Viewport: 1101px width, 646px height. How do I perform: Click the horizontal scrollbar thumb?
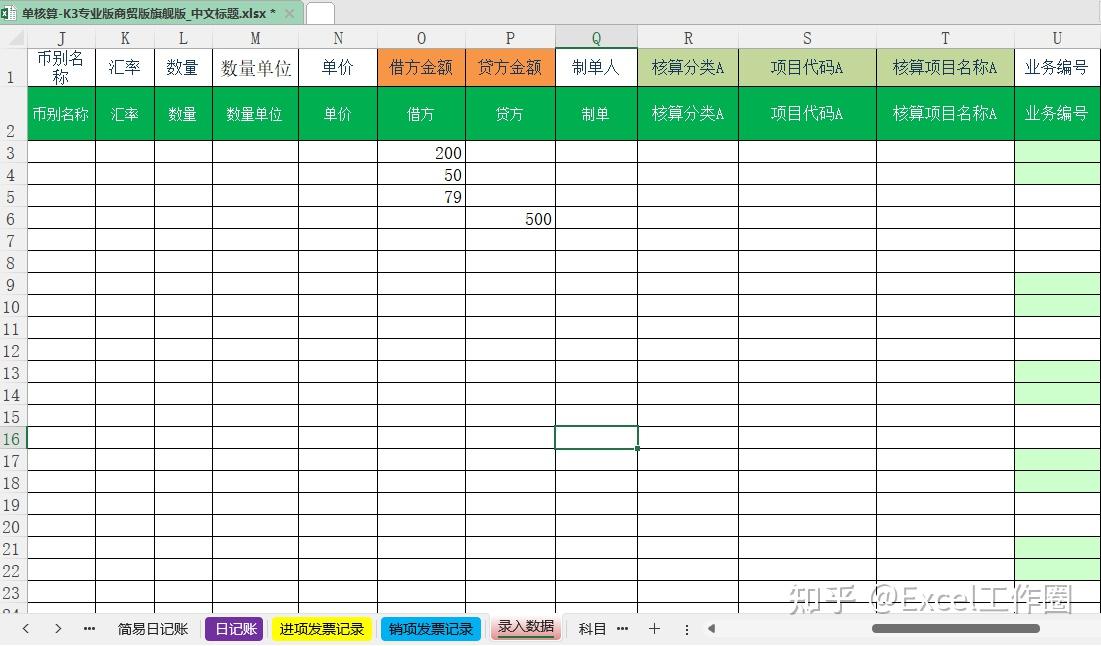tap(956, 628)
